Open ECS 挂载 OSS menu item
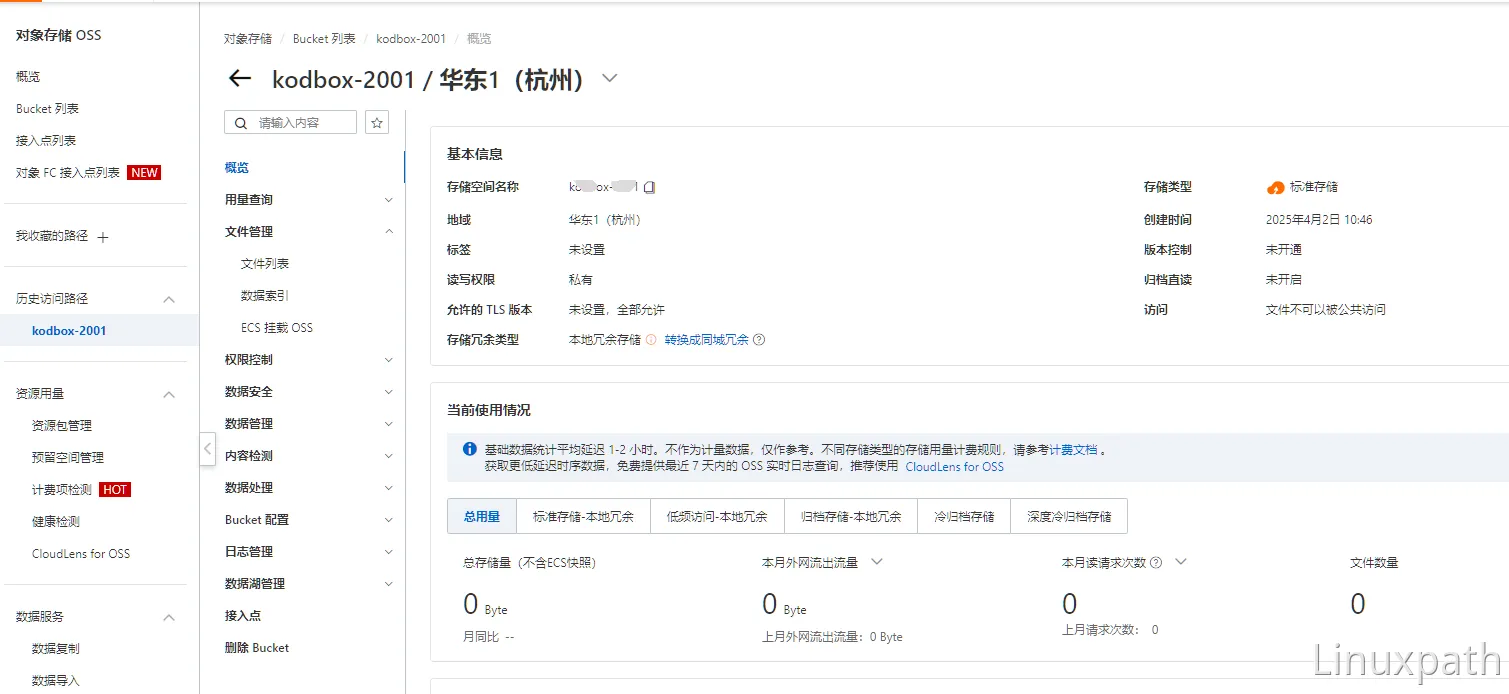 click(x=277, y=328)
